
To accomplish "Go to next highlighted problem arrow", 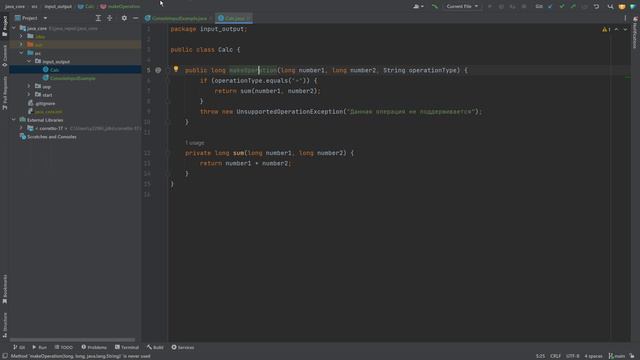I will [625, 29].
